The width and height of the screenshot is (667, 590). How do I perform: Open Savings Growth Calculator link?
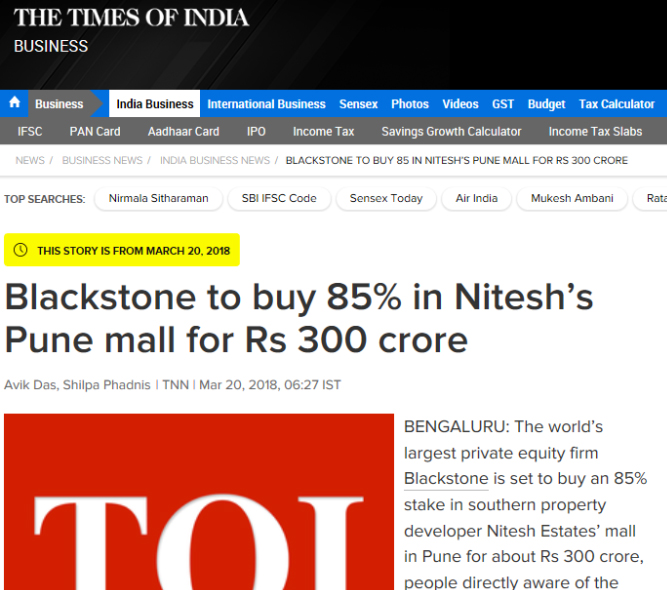[x=451, y=131]
